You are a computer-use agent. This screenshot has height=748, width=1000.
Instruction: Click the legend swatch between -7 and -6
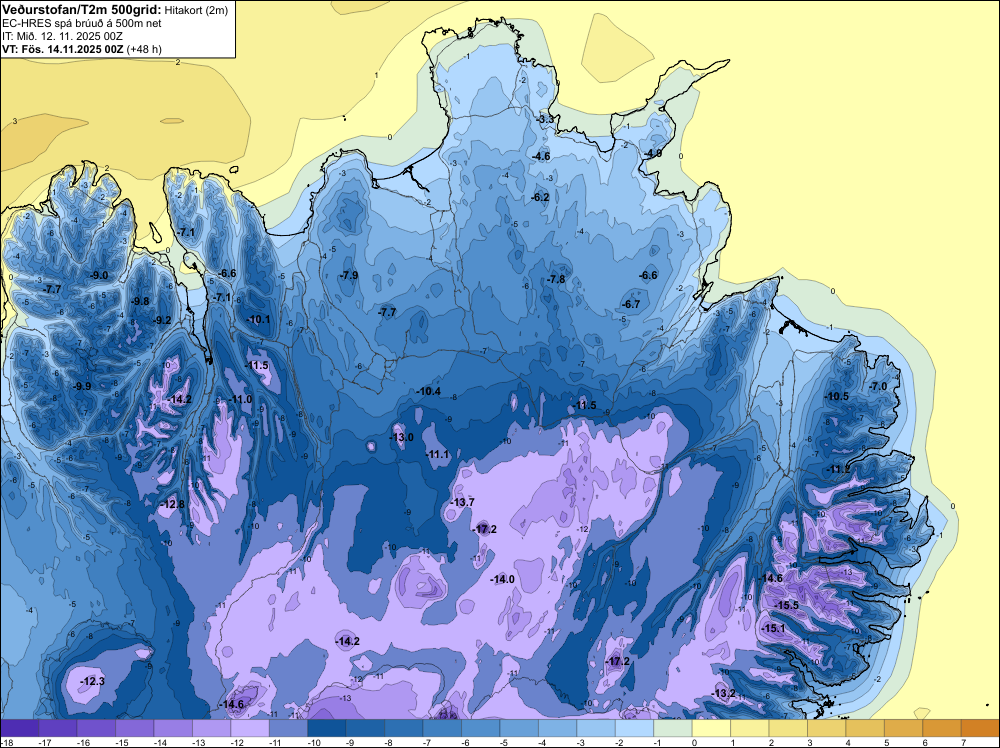(x=442, y=728)
